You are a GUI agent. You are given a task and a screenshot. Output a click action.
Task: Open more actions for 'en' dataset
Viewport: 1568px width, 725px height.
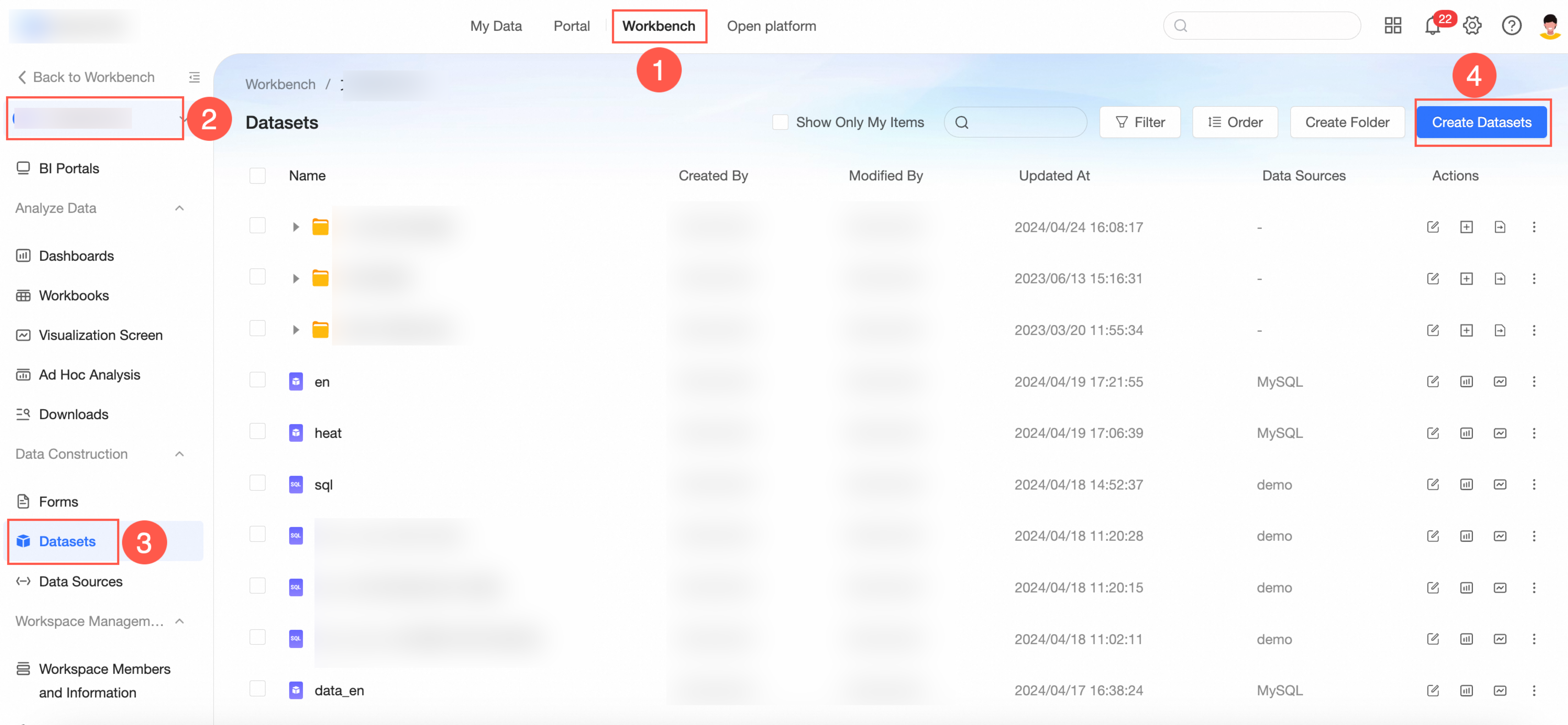(x=1534, y=381)
